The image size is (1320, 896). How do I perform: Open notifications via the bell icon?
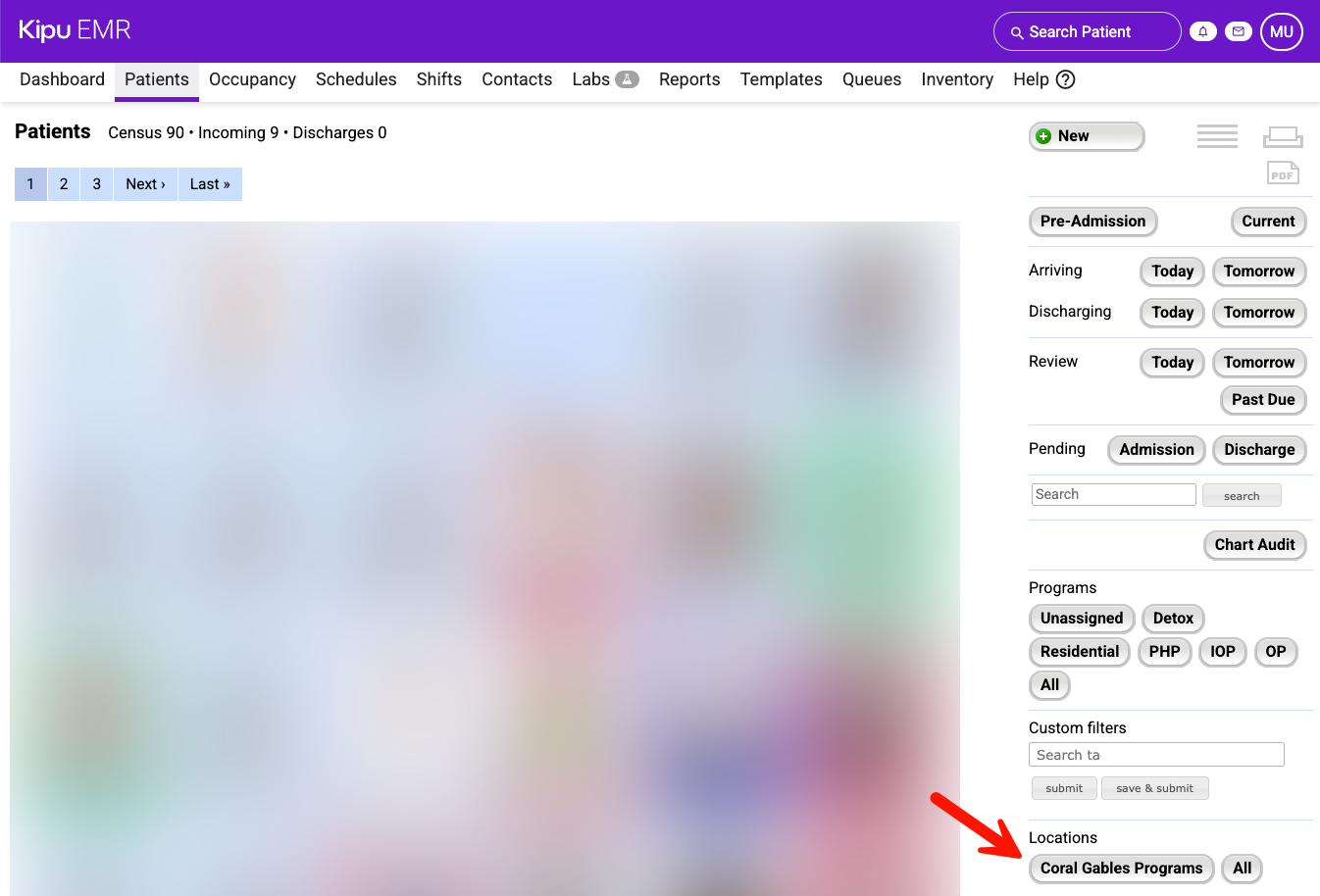(1202, 30)
